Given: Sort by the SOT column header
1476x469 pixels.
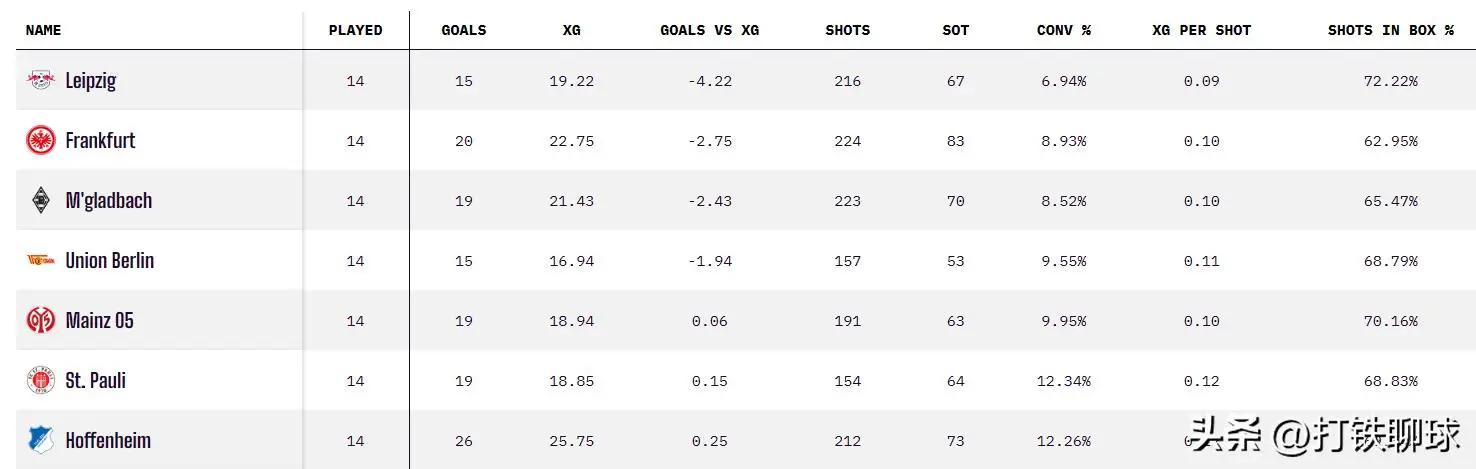Looking at the screenshot, I should tap(956, 30).
